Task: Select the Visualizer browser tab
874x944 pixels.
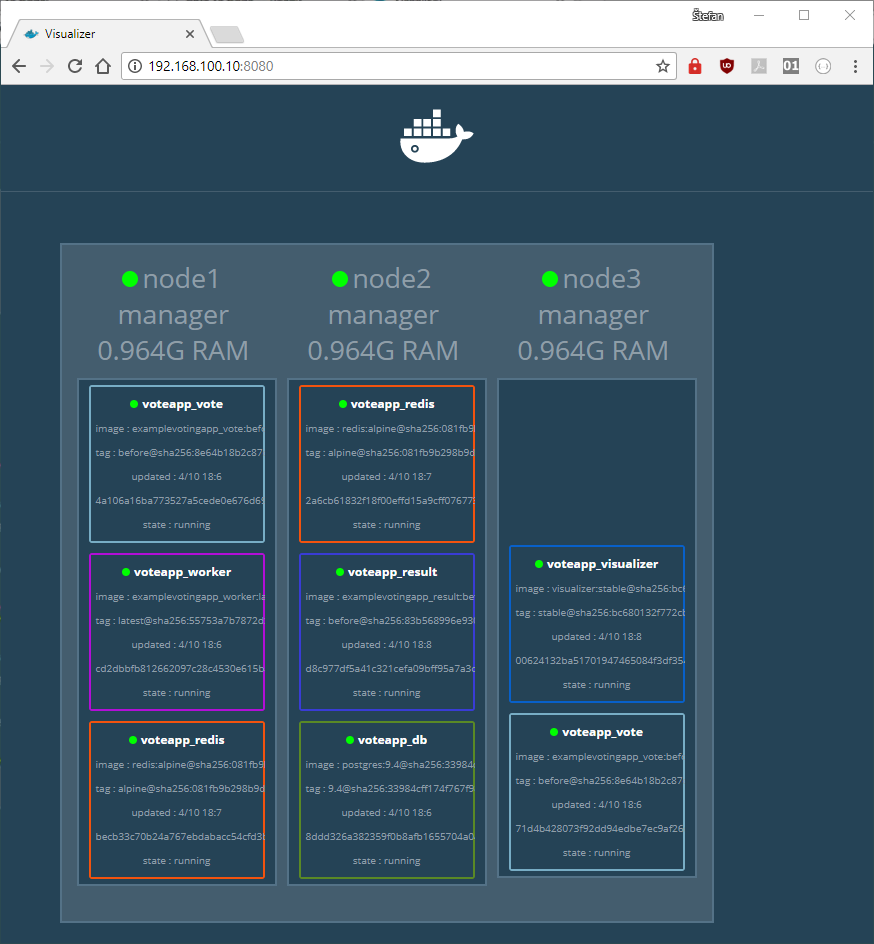Action: pos(100,34)
